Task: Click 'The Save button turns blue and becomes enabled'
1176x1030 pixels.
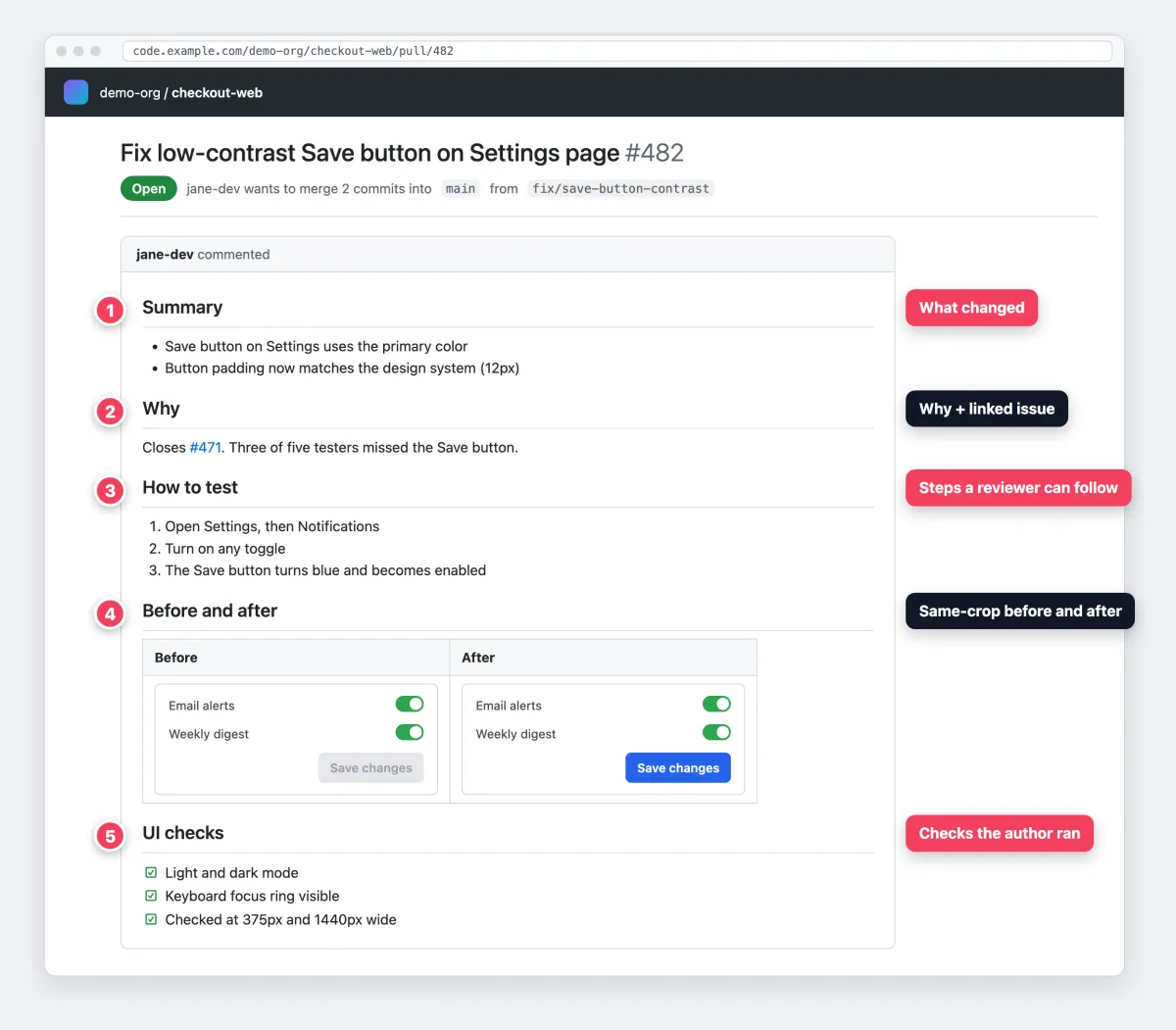Action: pyautogui.click(x=325, y=570)
